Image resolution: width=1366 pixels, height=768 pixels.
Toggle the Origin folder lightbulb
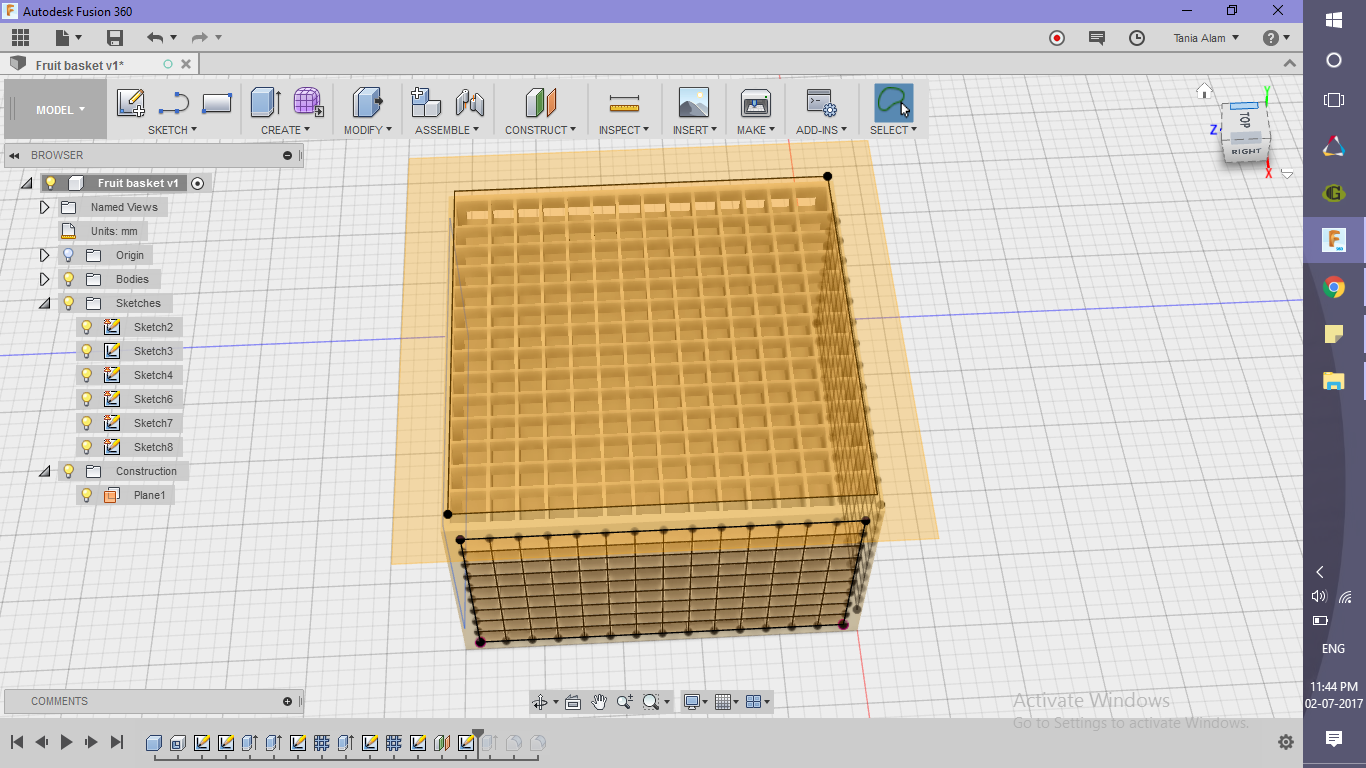click(x=69, y=255)
